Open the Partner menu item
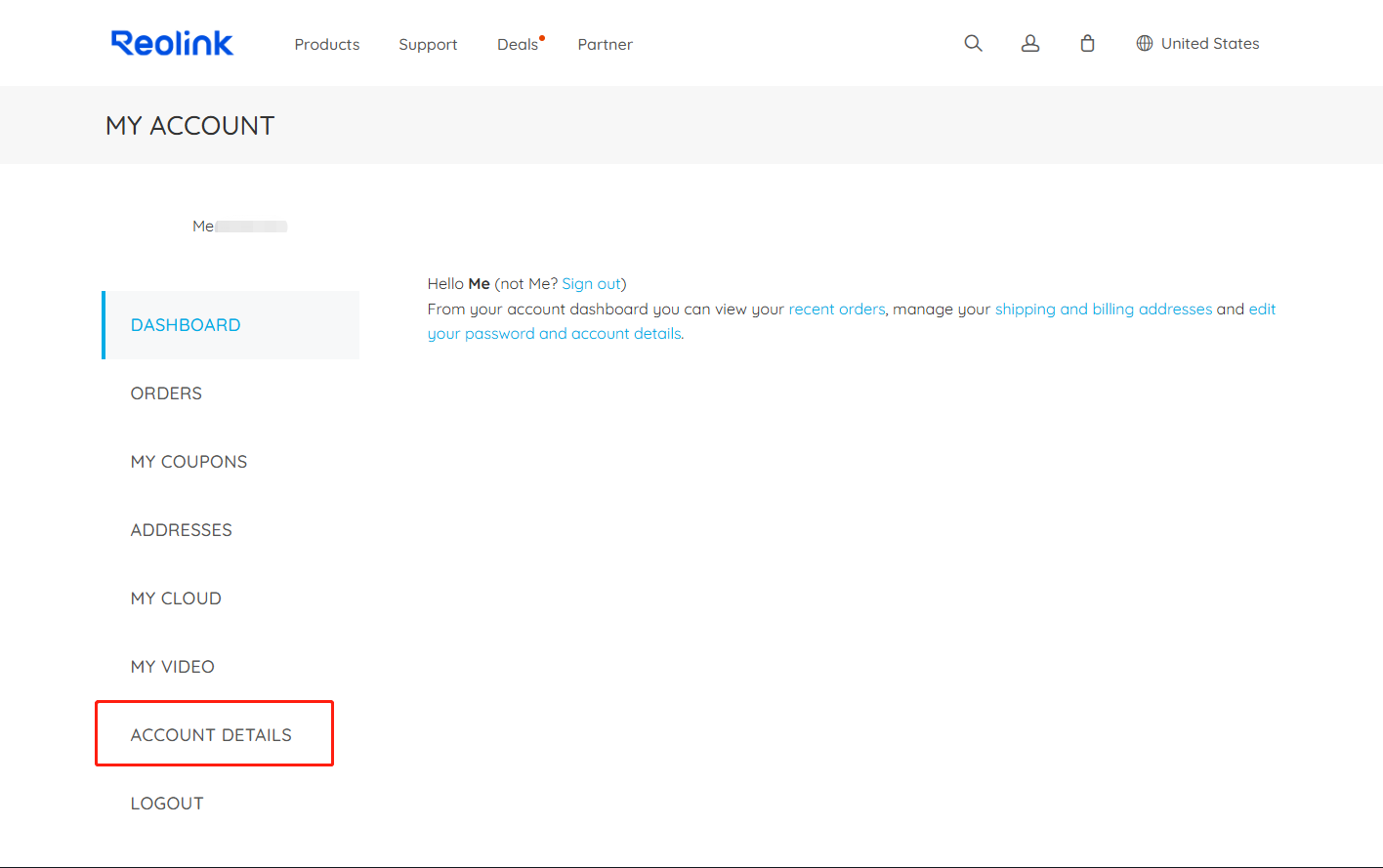This screenshot has width=1383, height=868. (x=605, y=44)
